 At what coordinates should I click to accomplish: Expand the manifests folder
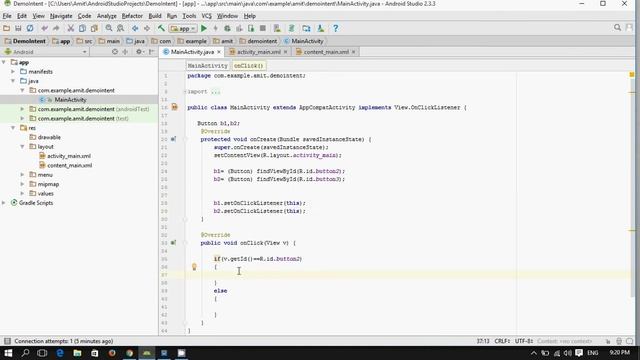[13, 72]
